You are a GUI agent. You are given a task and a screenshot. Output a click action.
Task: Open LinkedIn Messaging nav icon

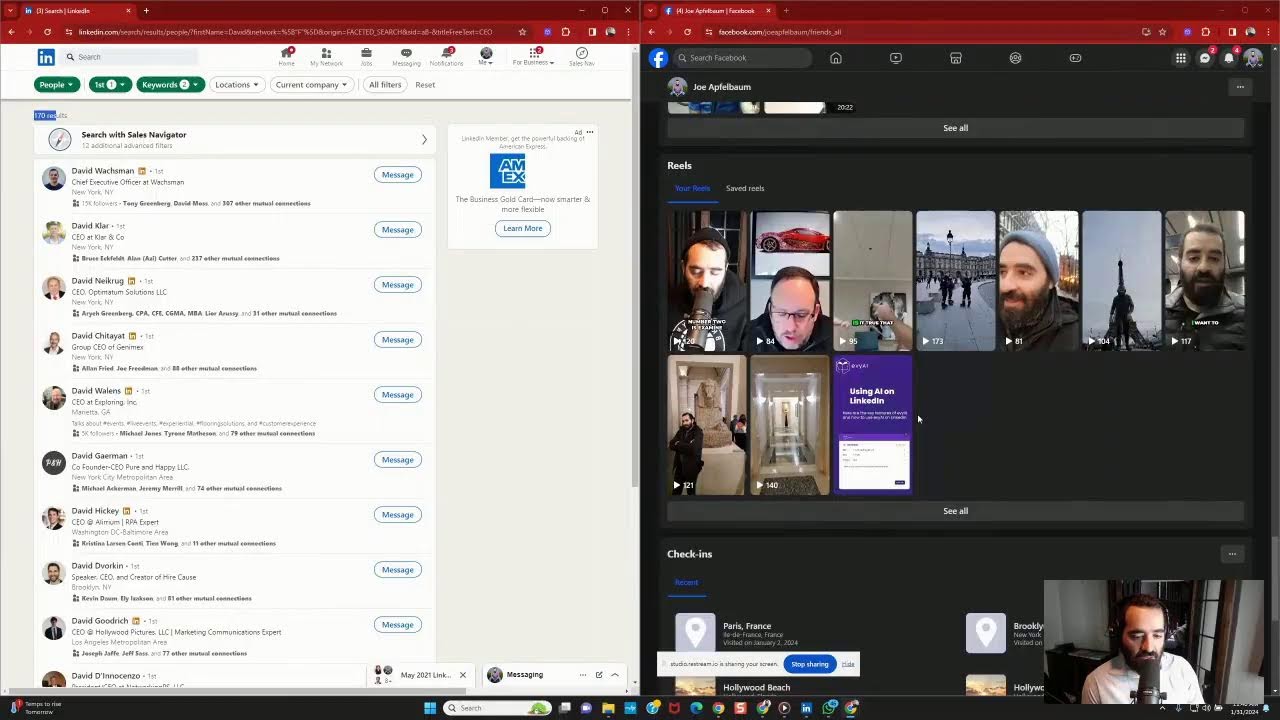(x=406, y=56)
